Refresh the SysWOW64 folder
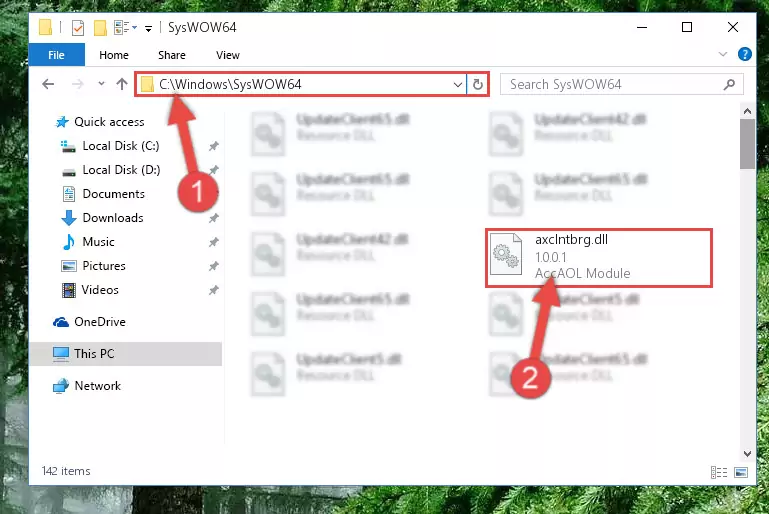The image size is (769, 514). pos(478,84)
